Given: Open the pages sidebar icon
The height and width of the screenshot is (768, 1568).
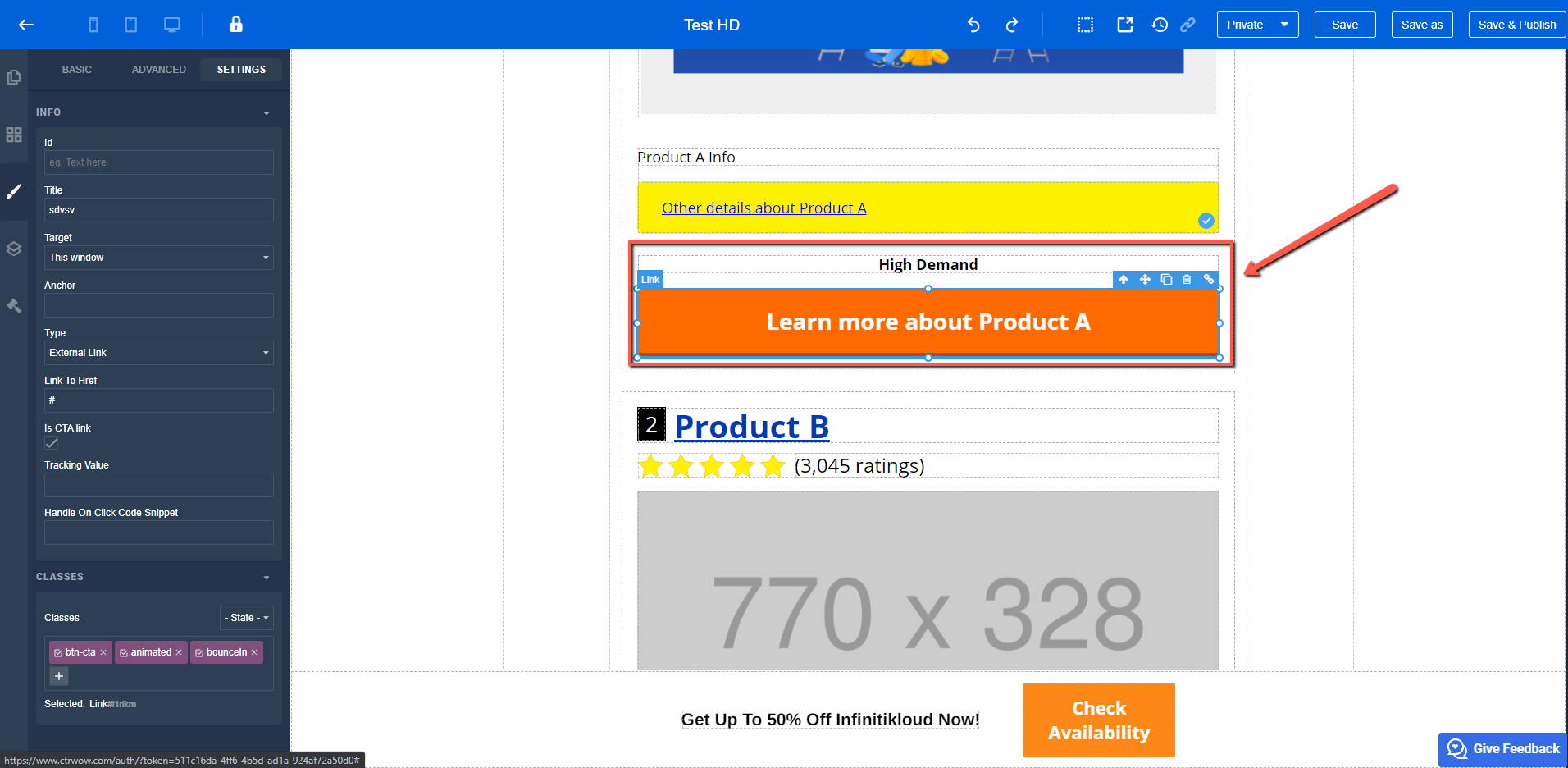Looking at the screenshot, I should click(14, 77).
